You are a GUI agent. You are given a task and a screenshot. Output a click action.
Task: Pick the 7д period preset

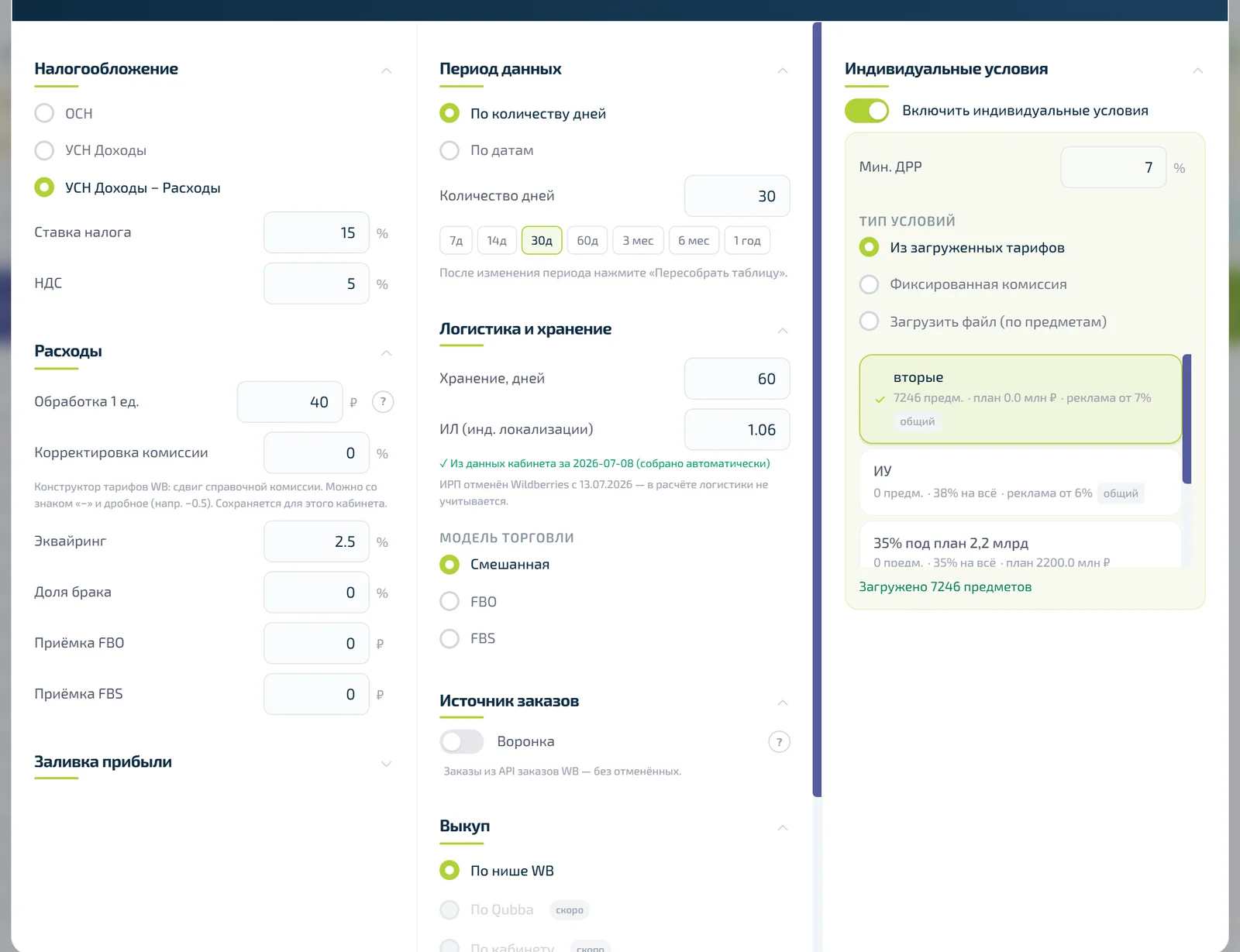(456, 240)
